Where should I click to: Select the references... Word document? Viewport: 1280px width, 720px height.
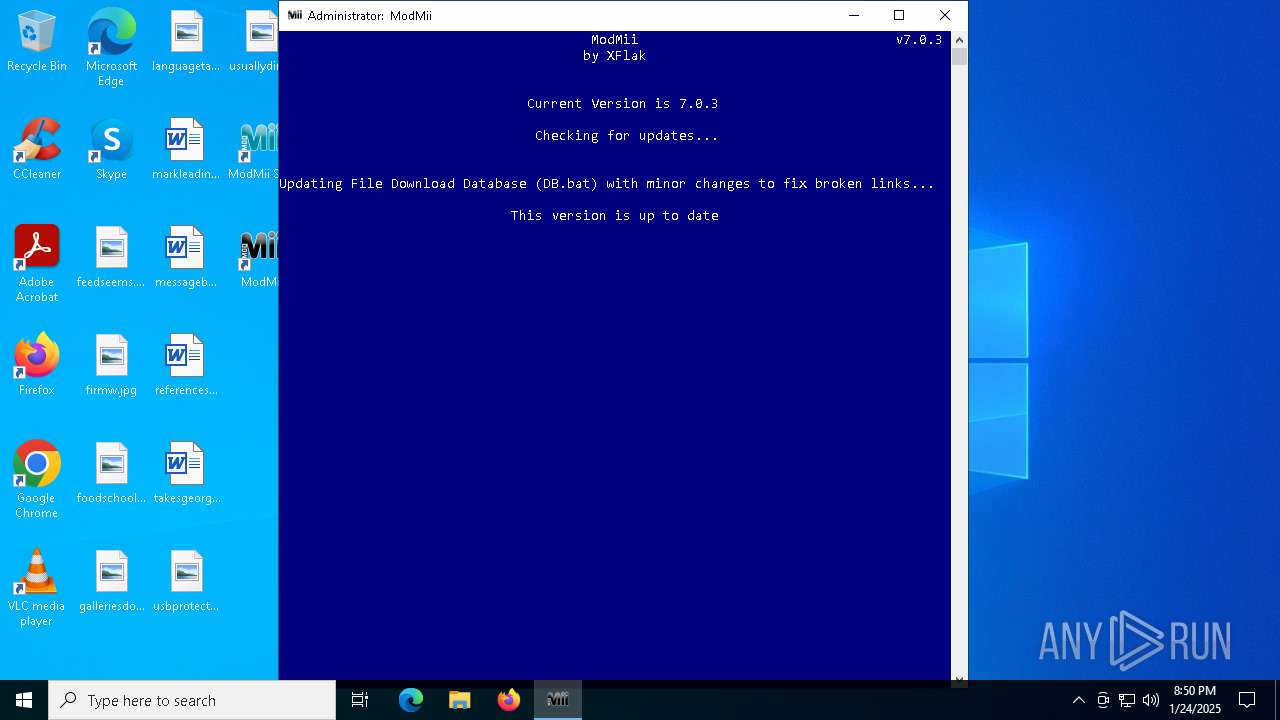click(x=186, y=366)
